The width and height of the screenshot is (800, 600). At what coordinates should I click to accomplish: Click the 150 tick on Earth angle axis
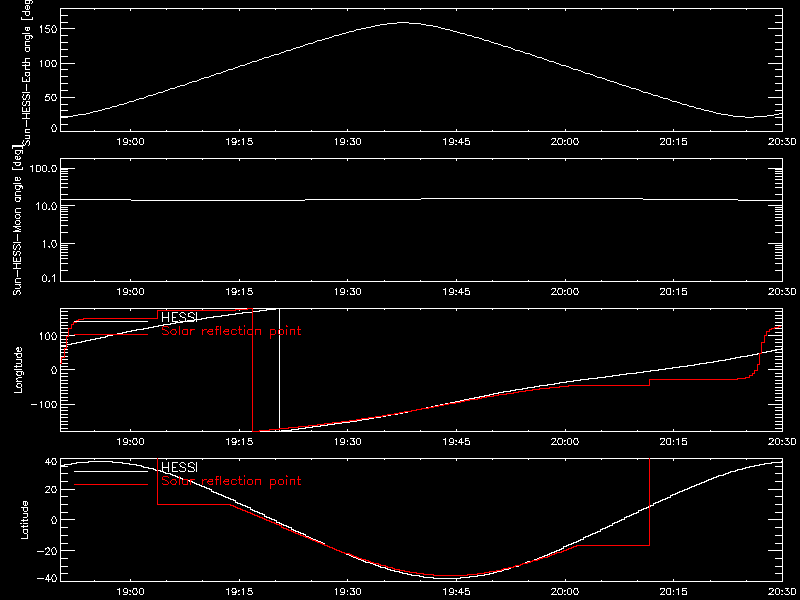(47, 29)
